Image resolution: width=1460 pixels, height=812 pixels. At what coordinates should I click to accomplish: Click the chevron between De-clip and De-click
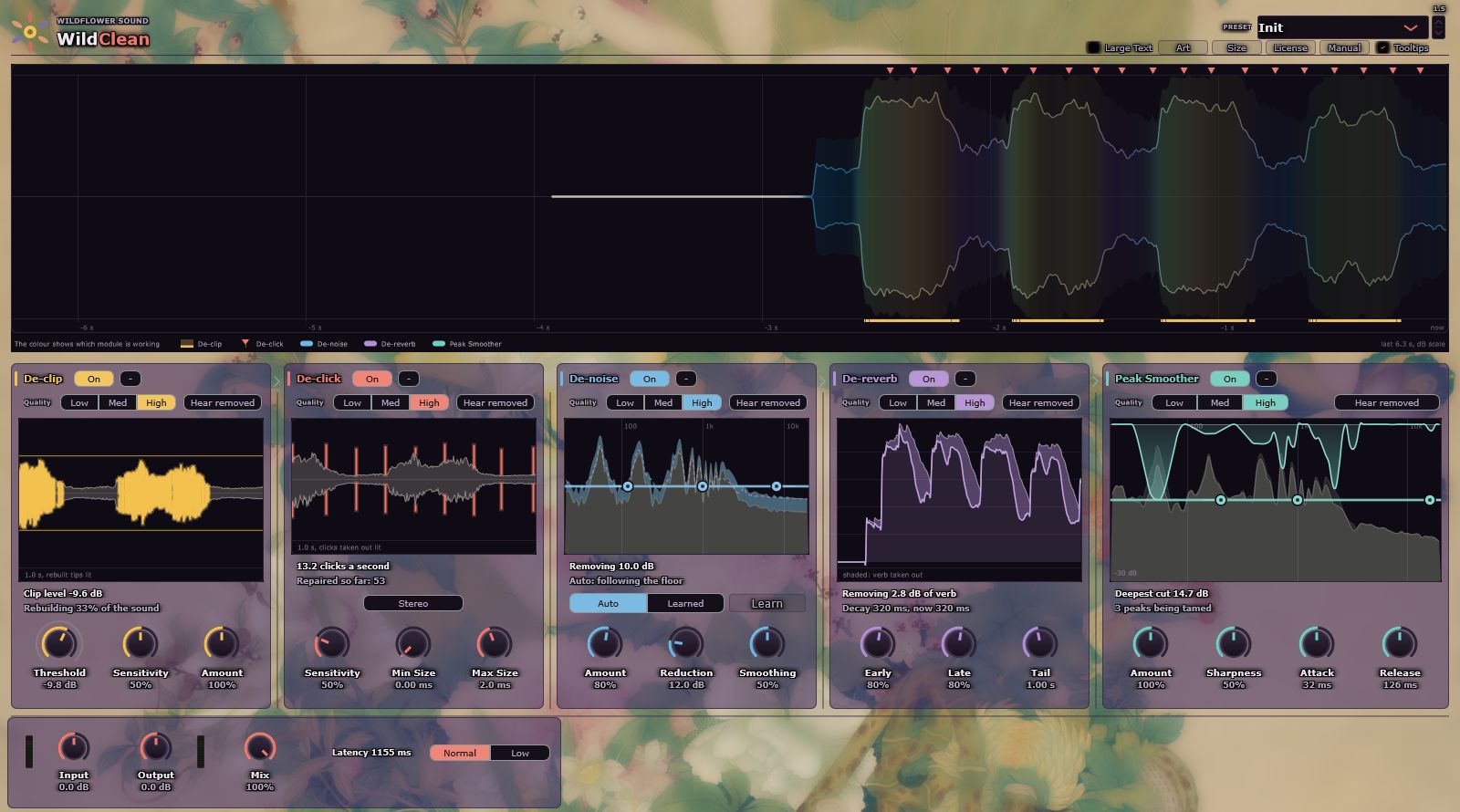tap(277, 380)
